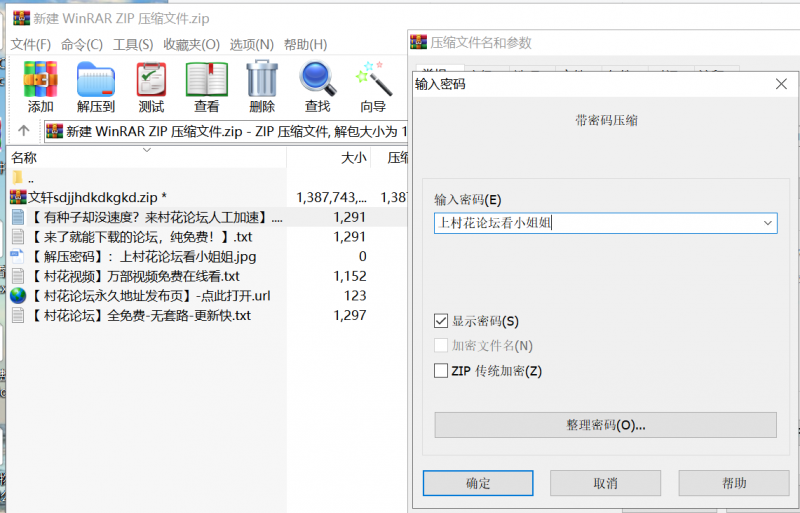Enable ZIP legacy encryption (ZIP 传统加密) checkbox
The width and height of the screenshot is (800, 513).
pyautogui.click(x=441, y=371)
